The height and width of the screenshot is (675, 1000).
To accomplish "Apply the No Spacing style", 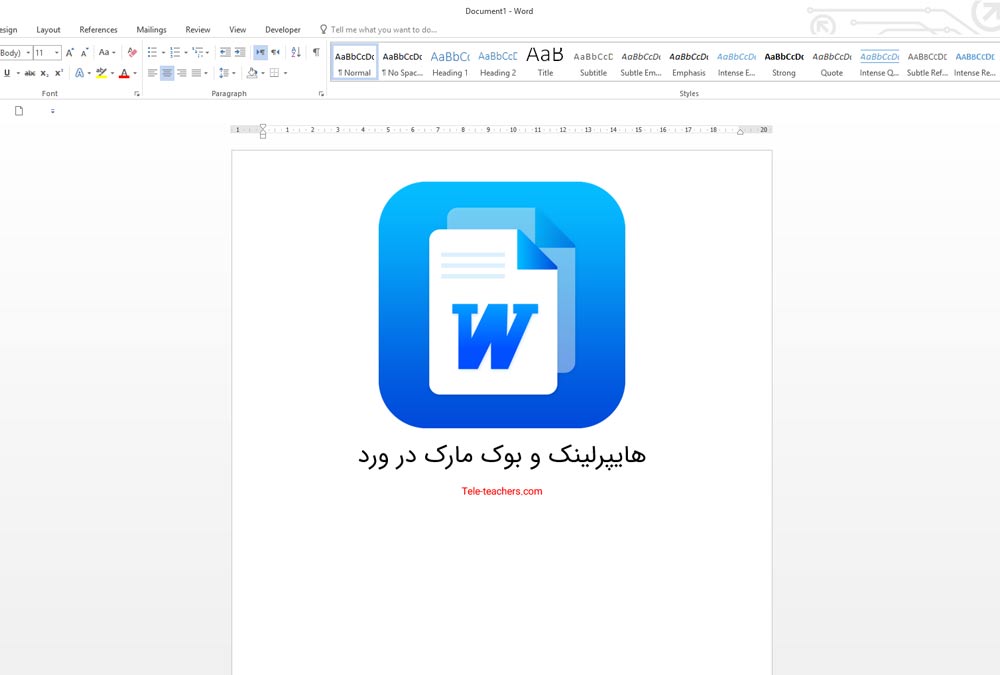I will tap(402, 62).
